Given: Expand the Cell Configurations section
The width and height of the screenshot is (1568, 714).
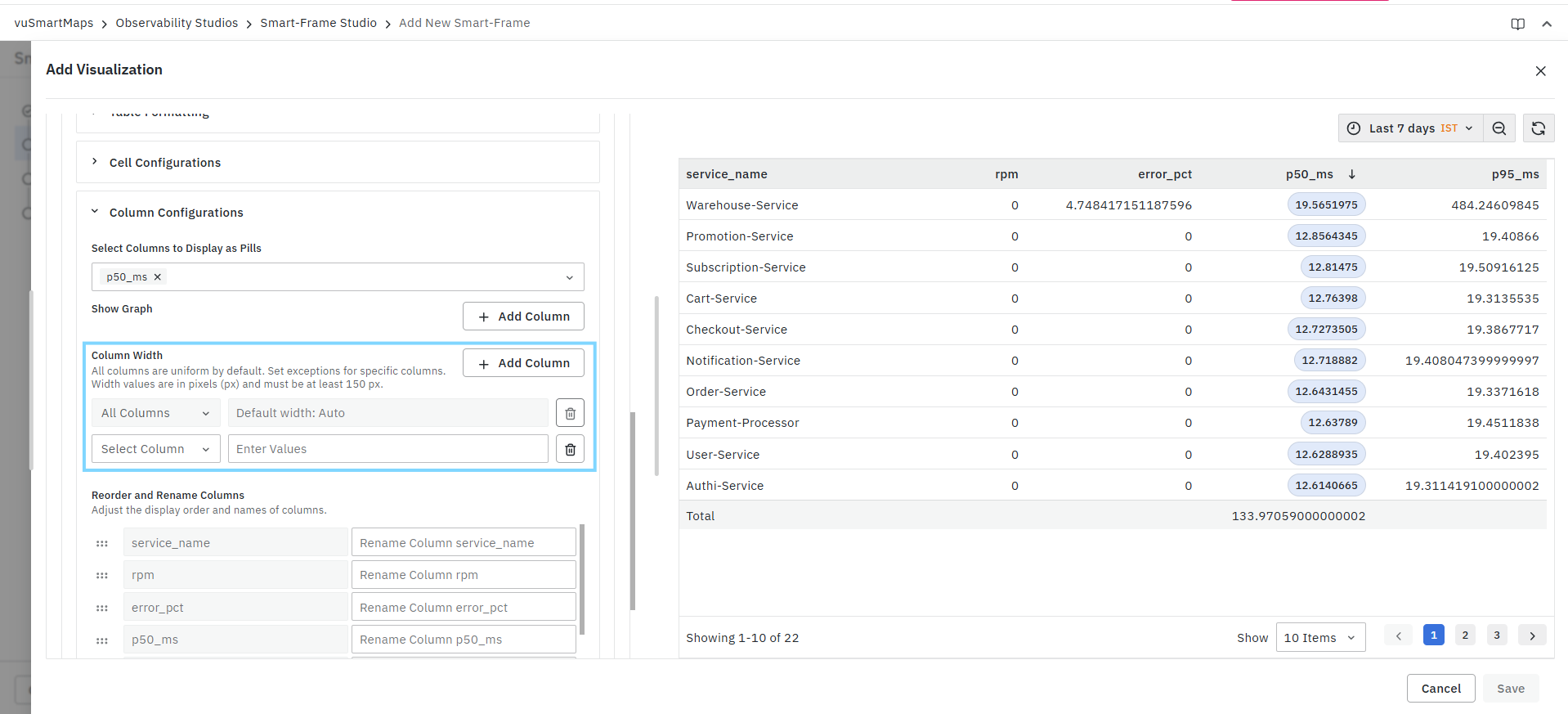Looking at the screenshot, I should (x=338, y=163).
